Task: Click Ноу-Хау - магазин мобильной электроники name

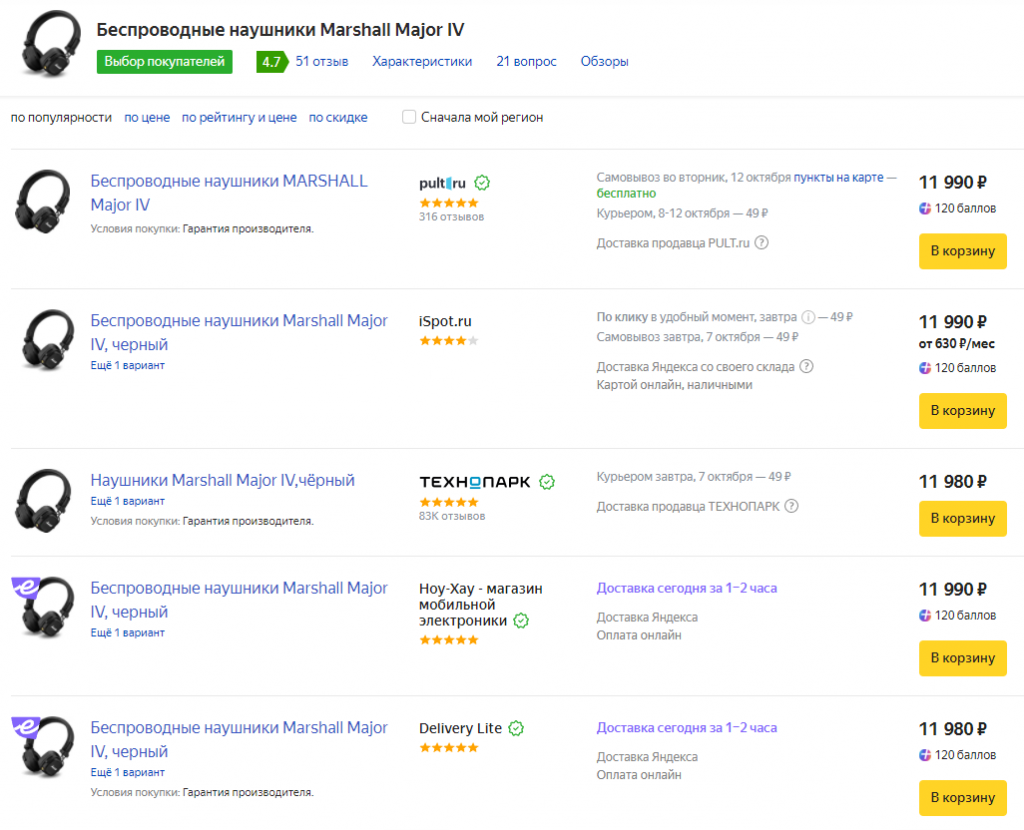Action: (481, 605)
